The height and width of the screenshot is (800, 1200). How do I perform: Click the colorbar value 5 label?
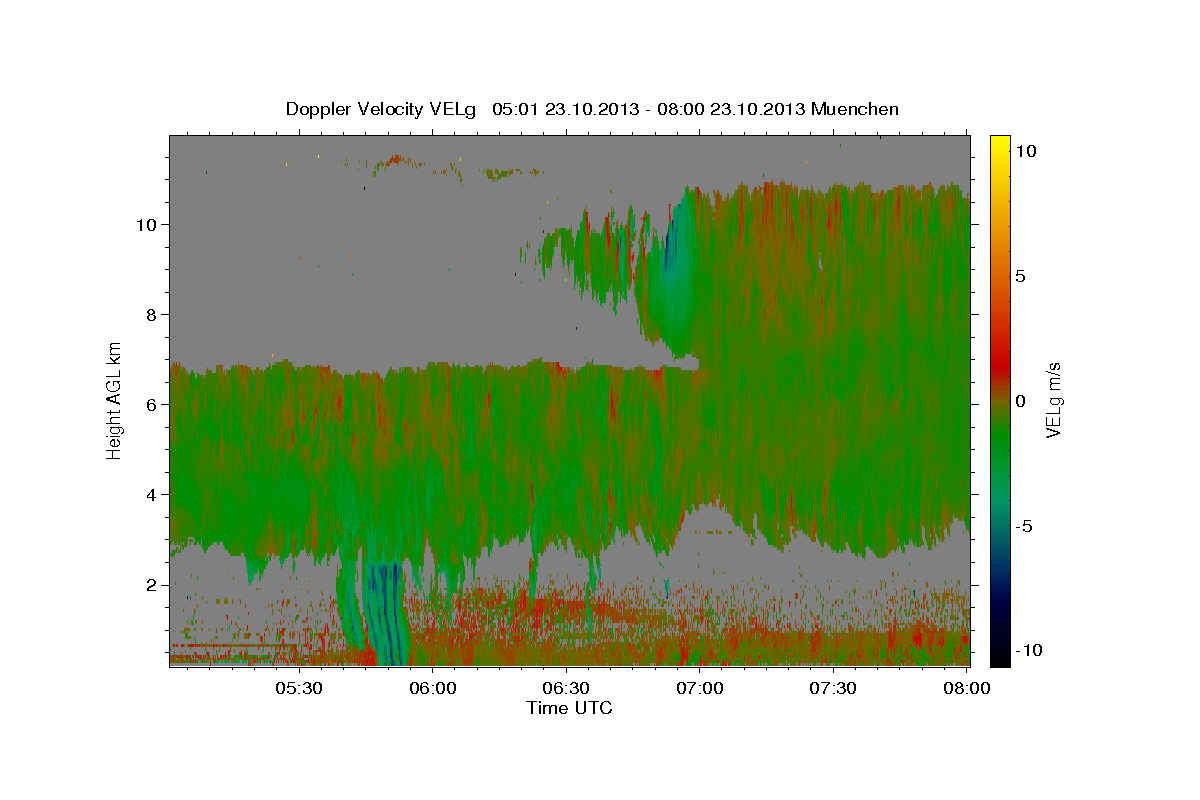tap(1022, 275)
